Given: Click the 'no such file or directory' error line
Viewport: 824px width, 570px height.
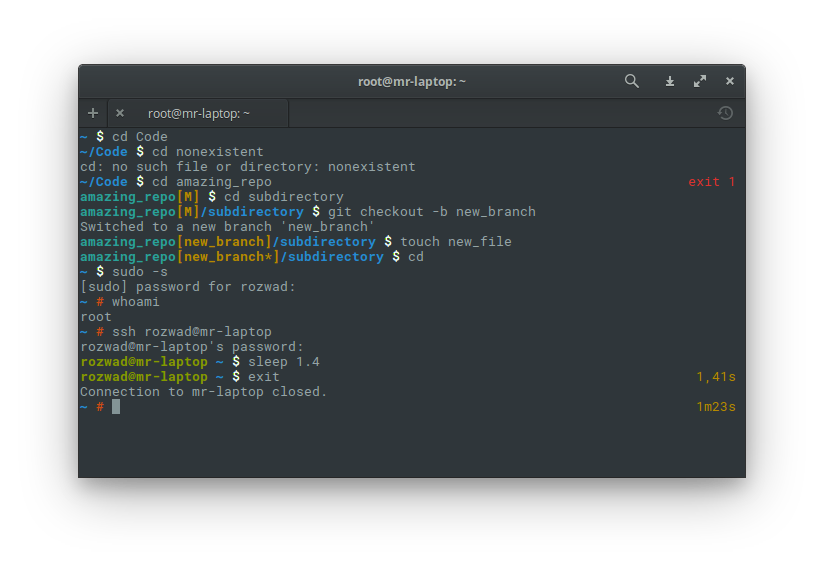Looking at the screenshot, I should [248, 167].
